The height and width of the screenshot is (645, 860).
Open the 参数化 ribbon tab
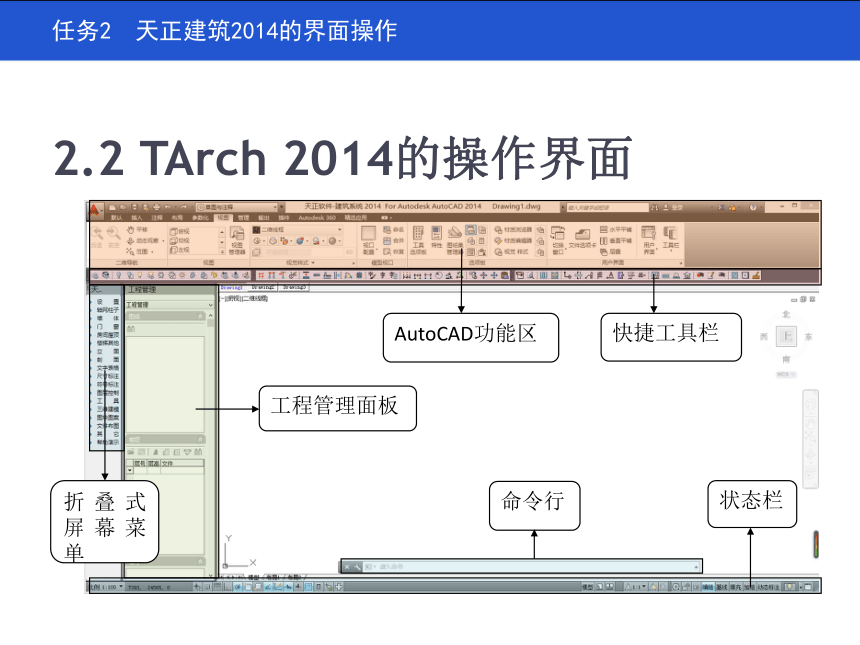[x=200, y=218]
